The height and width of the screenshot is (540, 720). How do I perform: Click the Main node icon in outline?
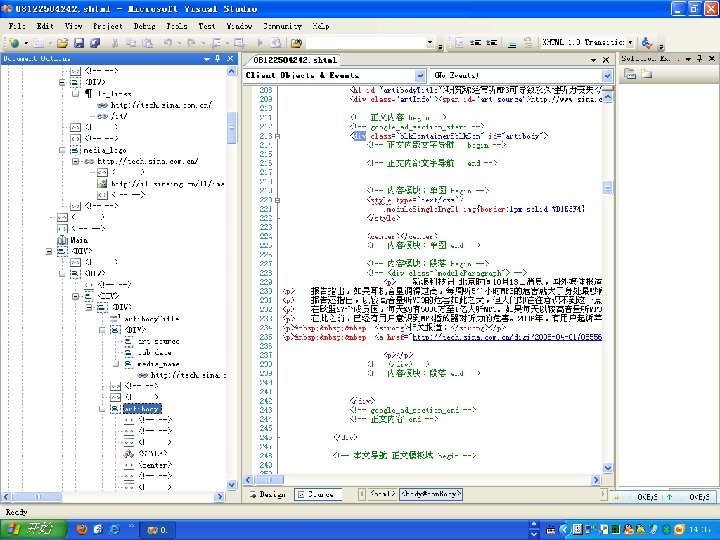(x=62, y=240)
